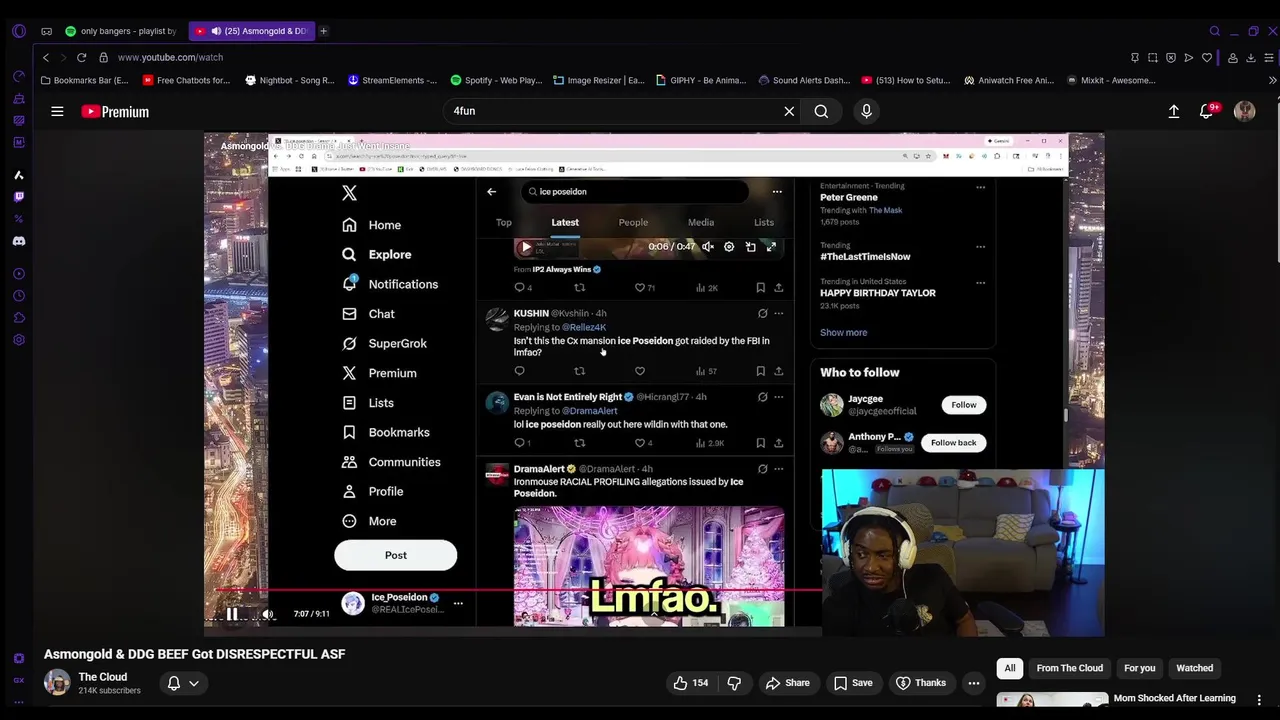Image resolution: width=1280 pixels, height=720 pixels.
Task: Switch to only bangers Spotify tab
Action: tap(120, 31)
